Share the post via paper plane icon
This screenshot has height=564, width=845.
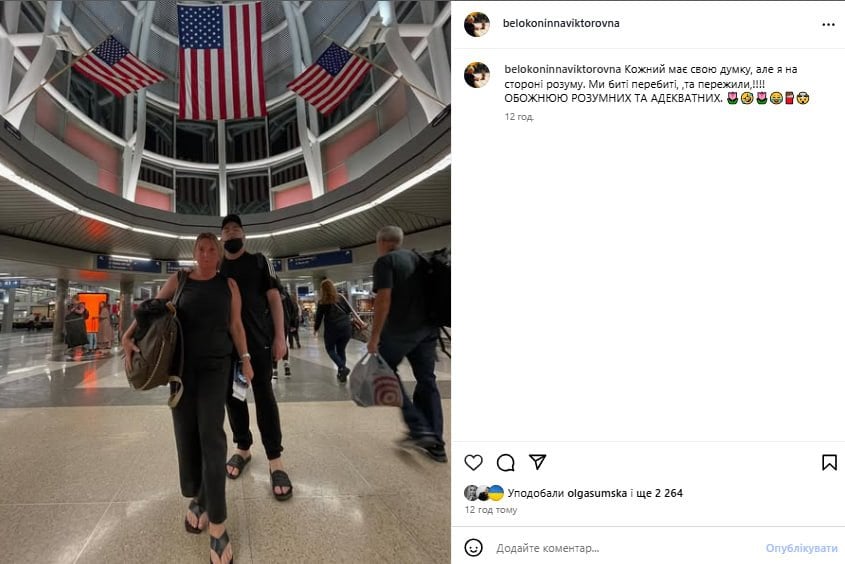pos(537,462)
